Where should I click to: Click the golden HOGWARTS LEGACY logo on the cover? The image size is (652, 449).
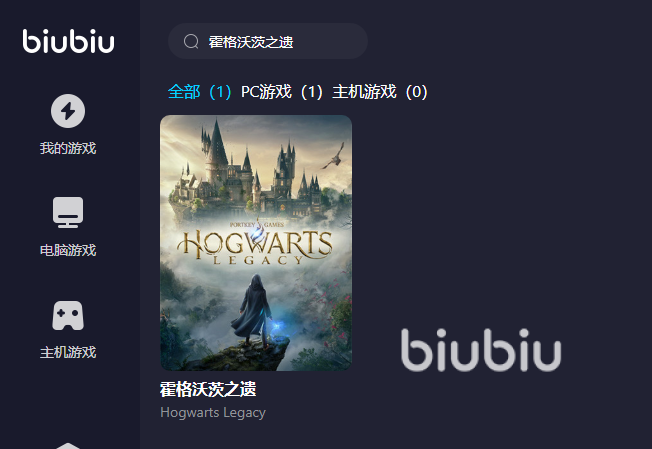point(255,245)
